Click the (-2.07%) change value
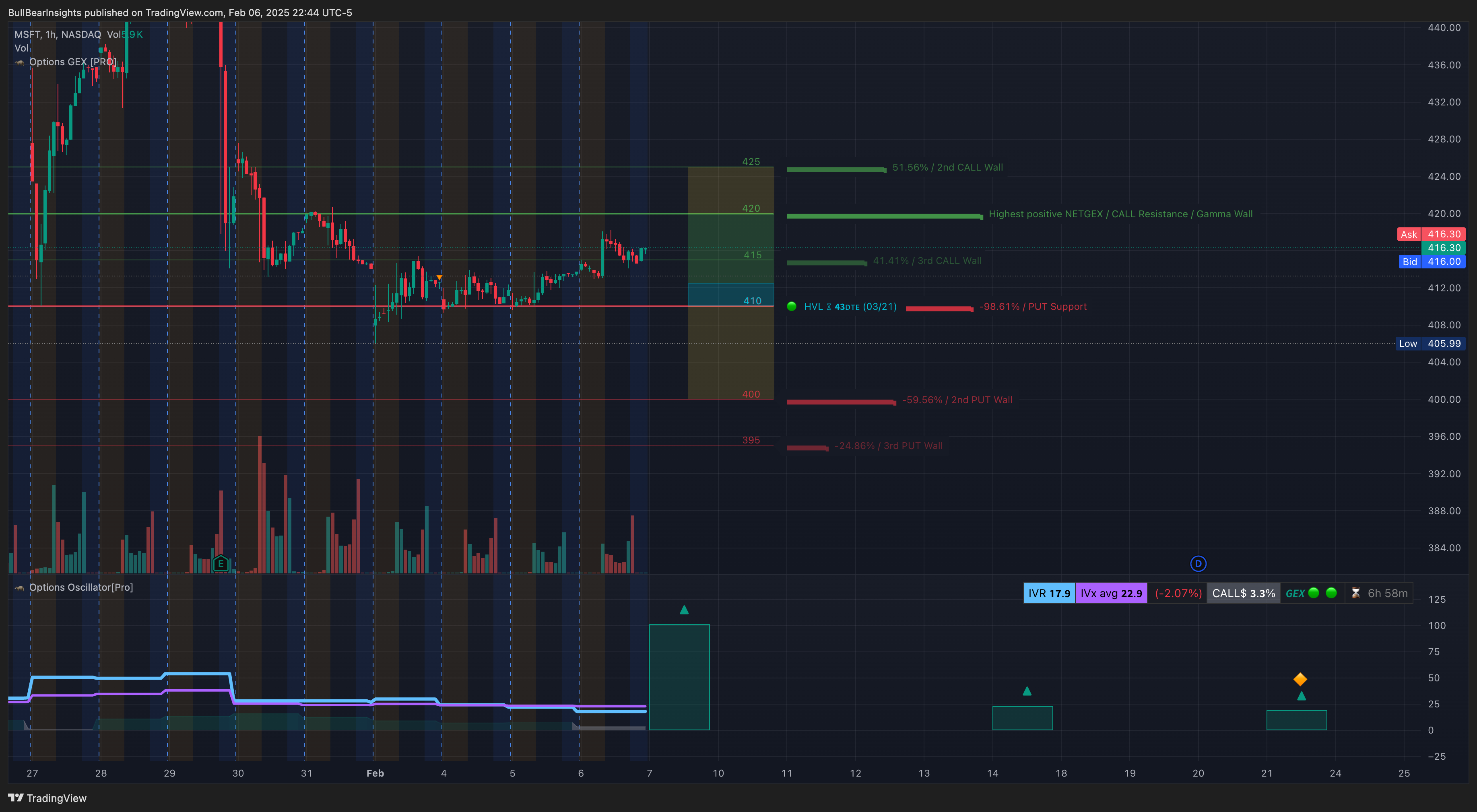 (x=1178, y=593)
